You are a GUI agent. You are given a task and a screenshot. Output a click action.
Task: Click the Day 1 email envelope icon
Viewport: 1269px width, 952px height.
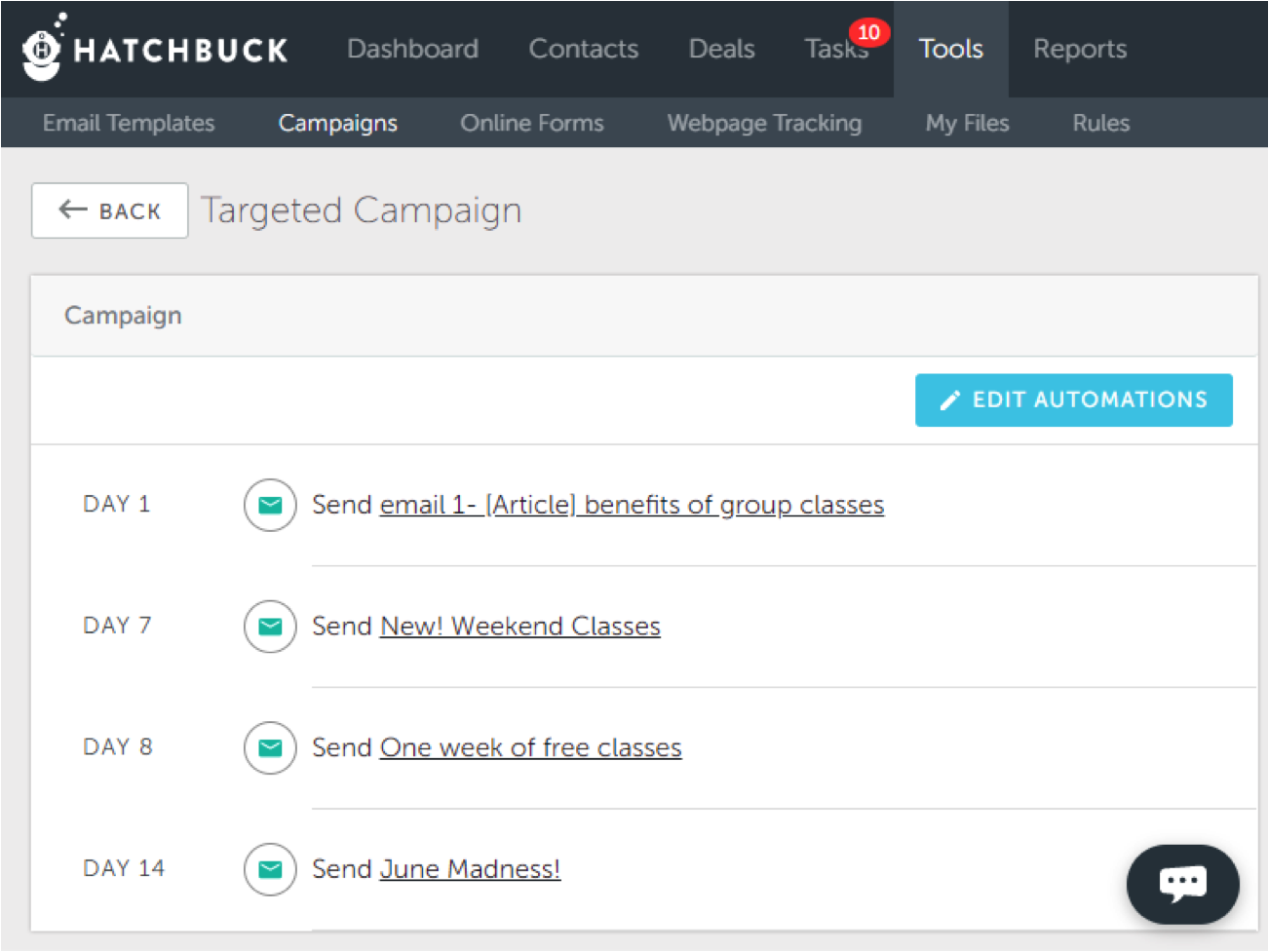tap(270, 505)
